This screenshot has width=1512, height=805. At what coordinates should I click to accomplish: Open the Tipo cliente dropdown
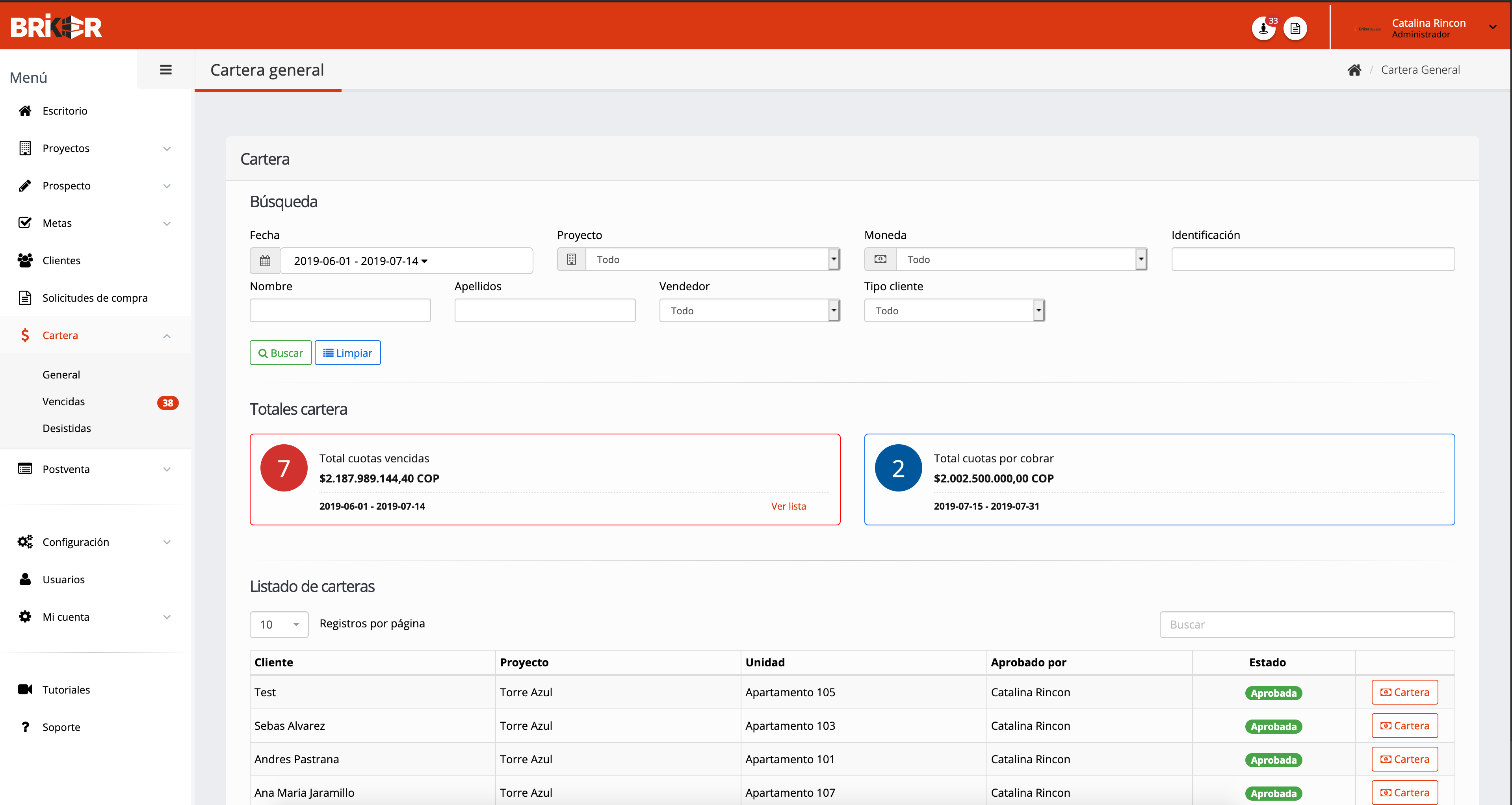tap(955, 310)
